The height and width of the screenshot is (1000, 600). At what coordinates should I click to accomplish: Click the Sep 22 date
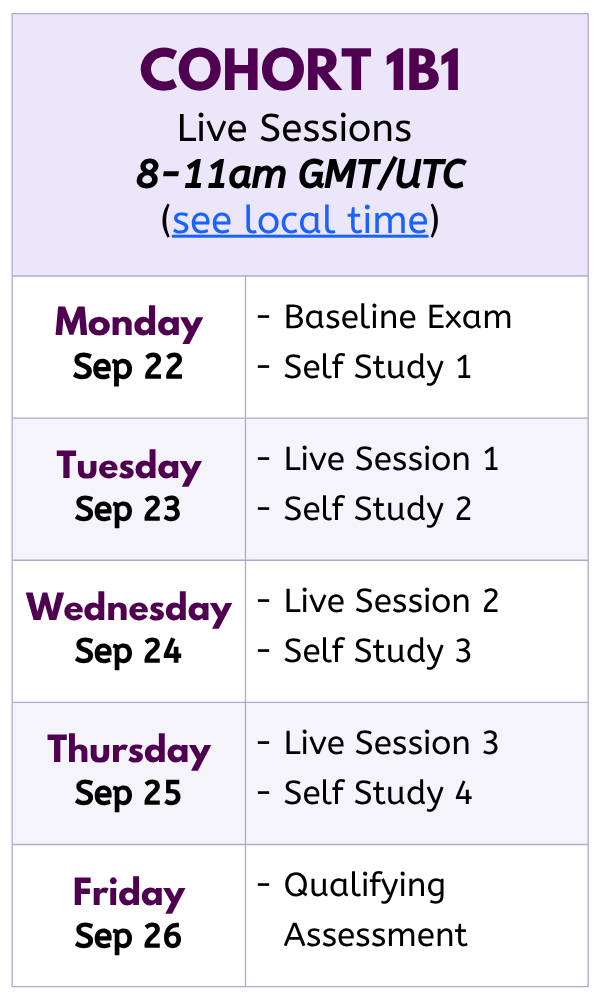tap(129, 367)
